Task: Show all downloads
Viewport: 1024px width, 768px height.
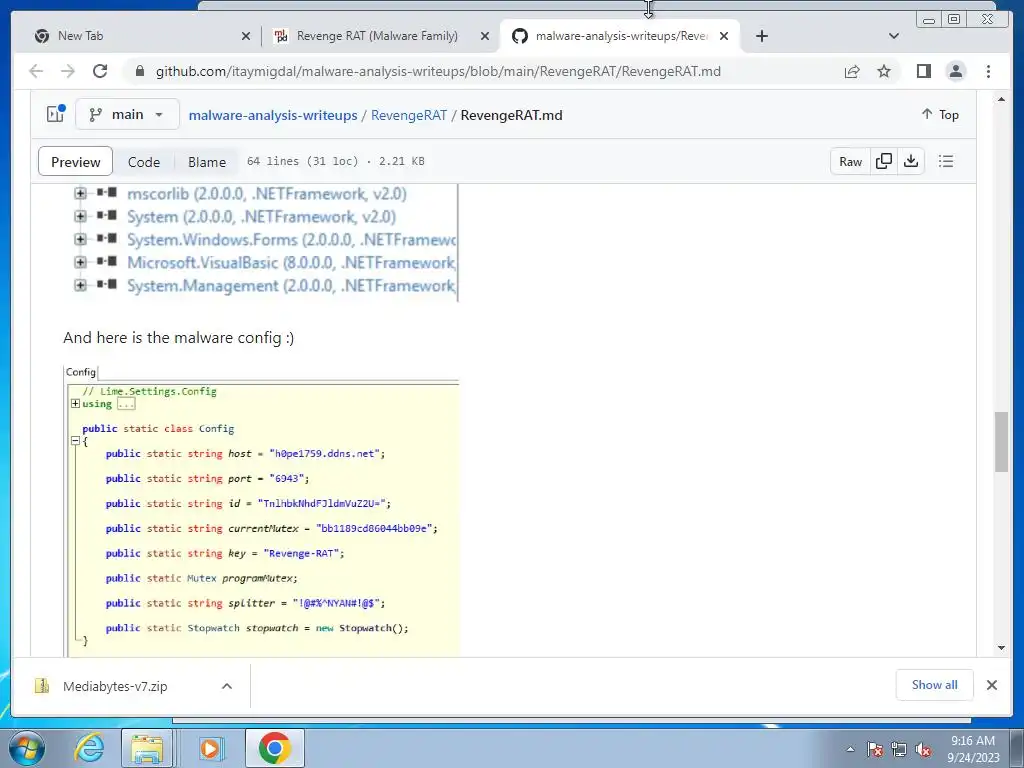Action: (x=935, y=684)
